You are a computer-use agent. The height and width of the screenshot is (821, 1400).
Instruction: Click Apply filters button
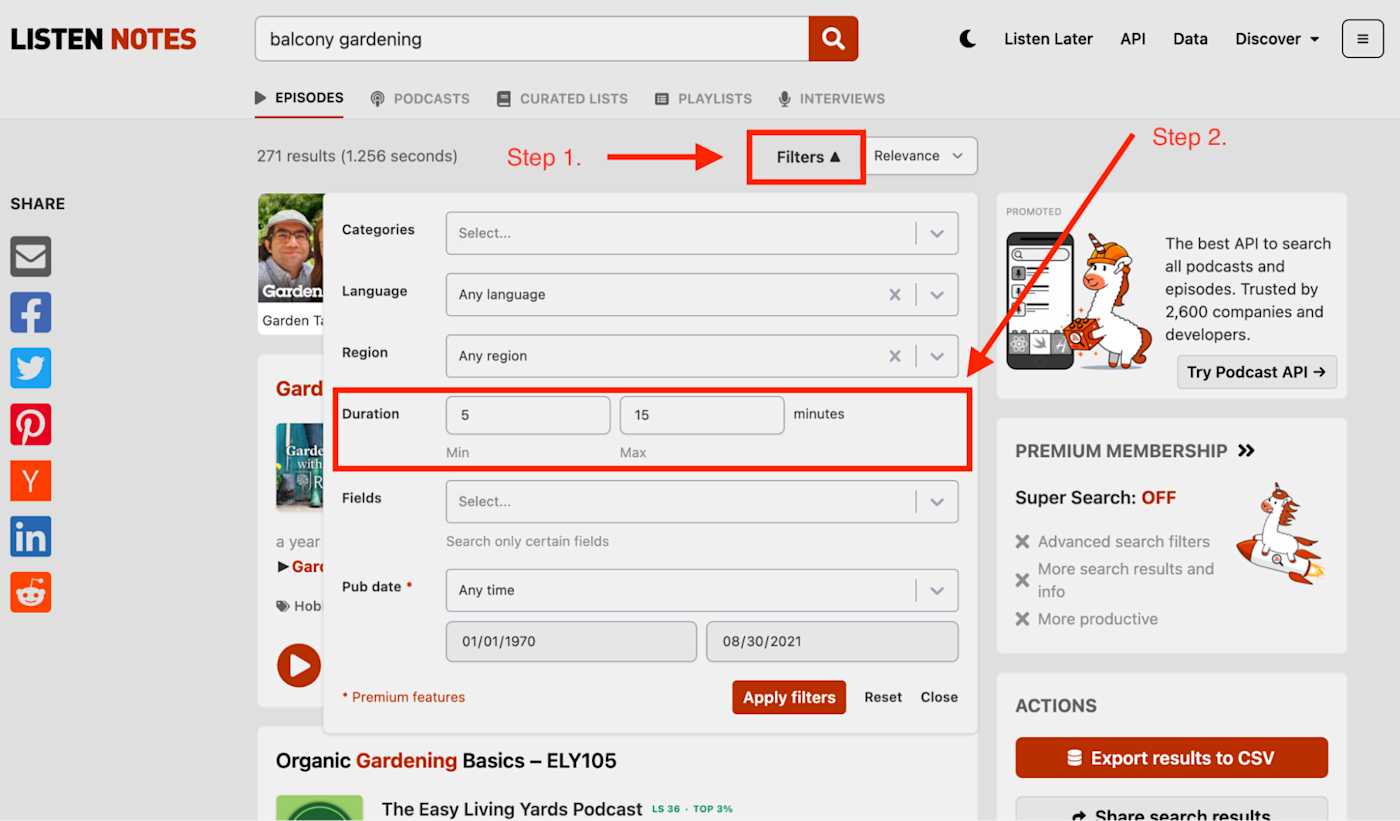[x=789, y=698]
